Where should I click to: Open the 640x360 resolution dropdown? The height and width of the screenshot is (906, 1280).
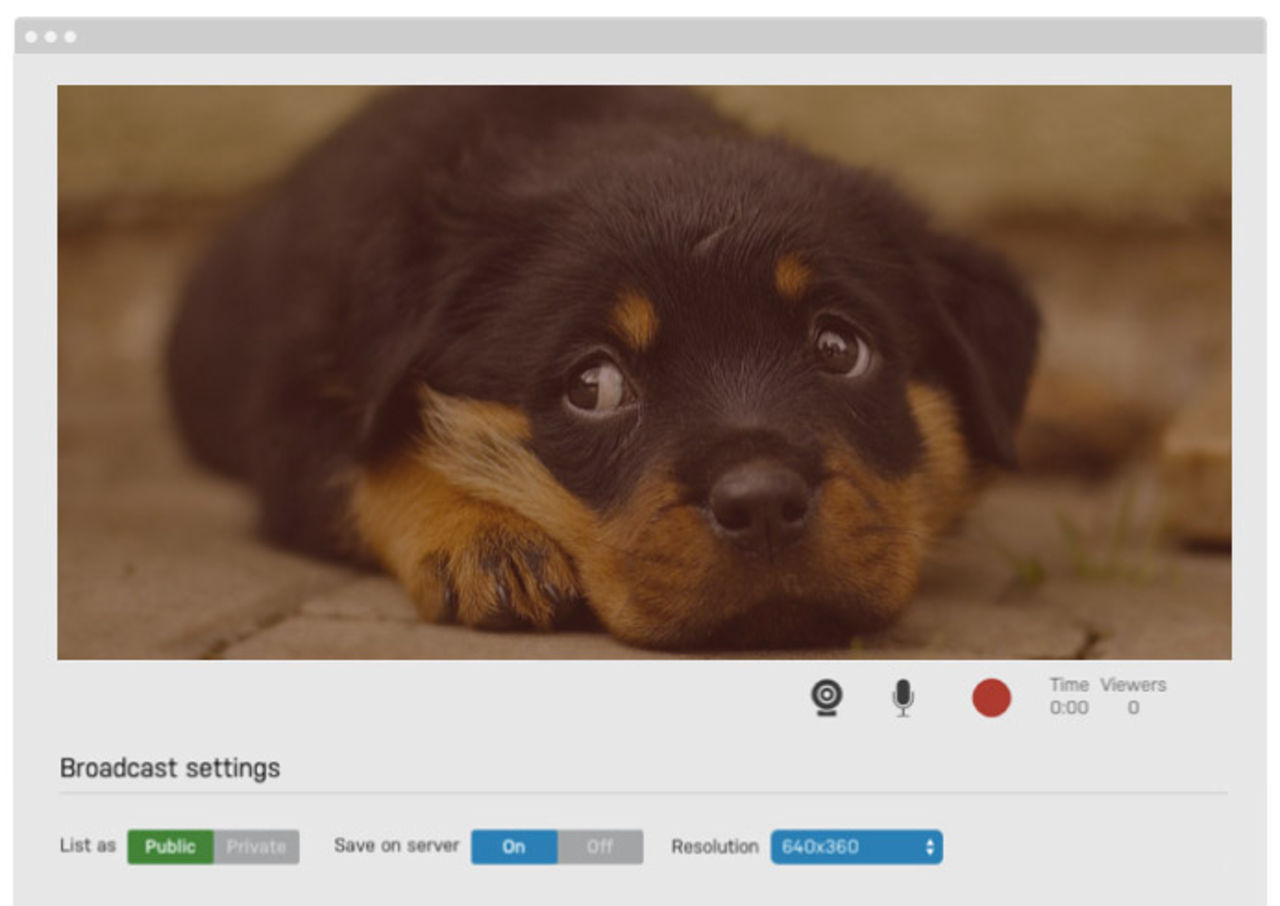845,847
